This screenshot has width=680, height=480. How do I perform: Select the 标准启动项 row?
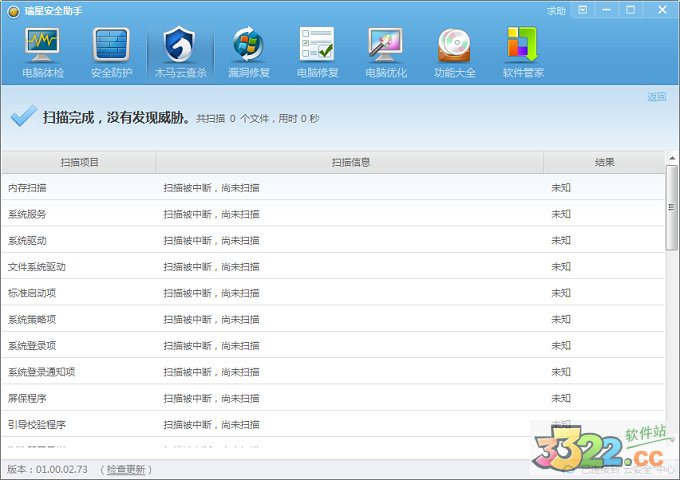333,293
